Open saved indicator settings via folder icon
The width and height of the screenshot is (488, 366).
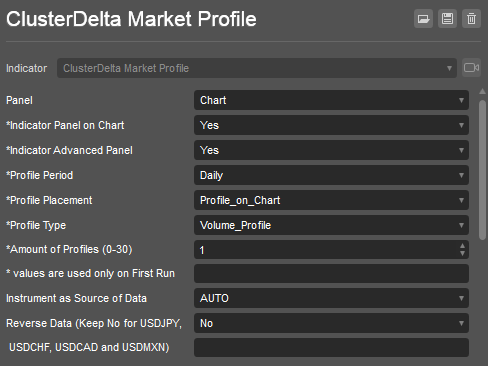pos(423,19)
